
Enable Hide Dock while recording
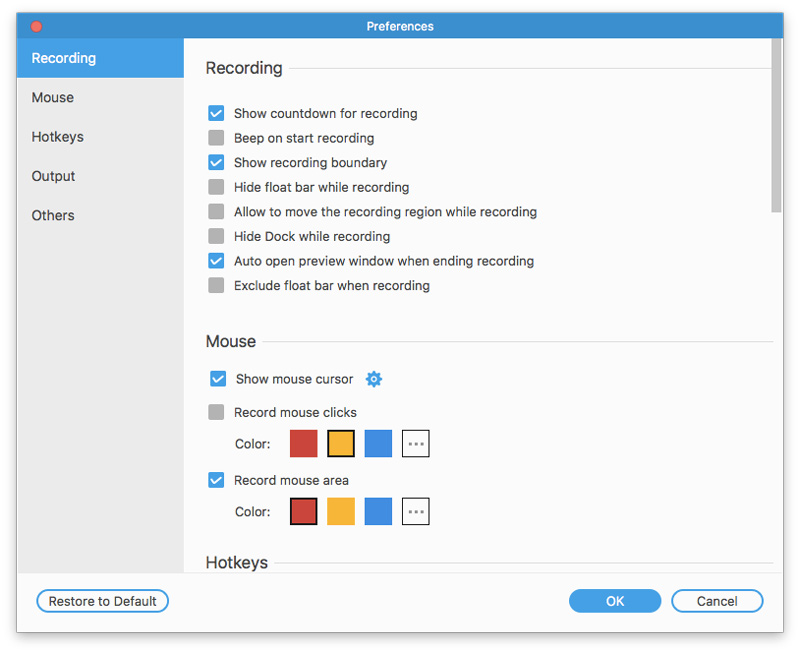tap(216, 236)
